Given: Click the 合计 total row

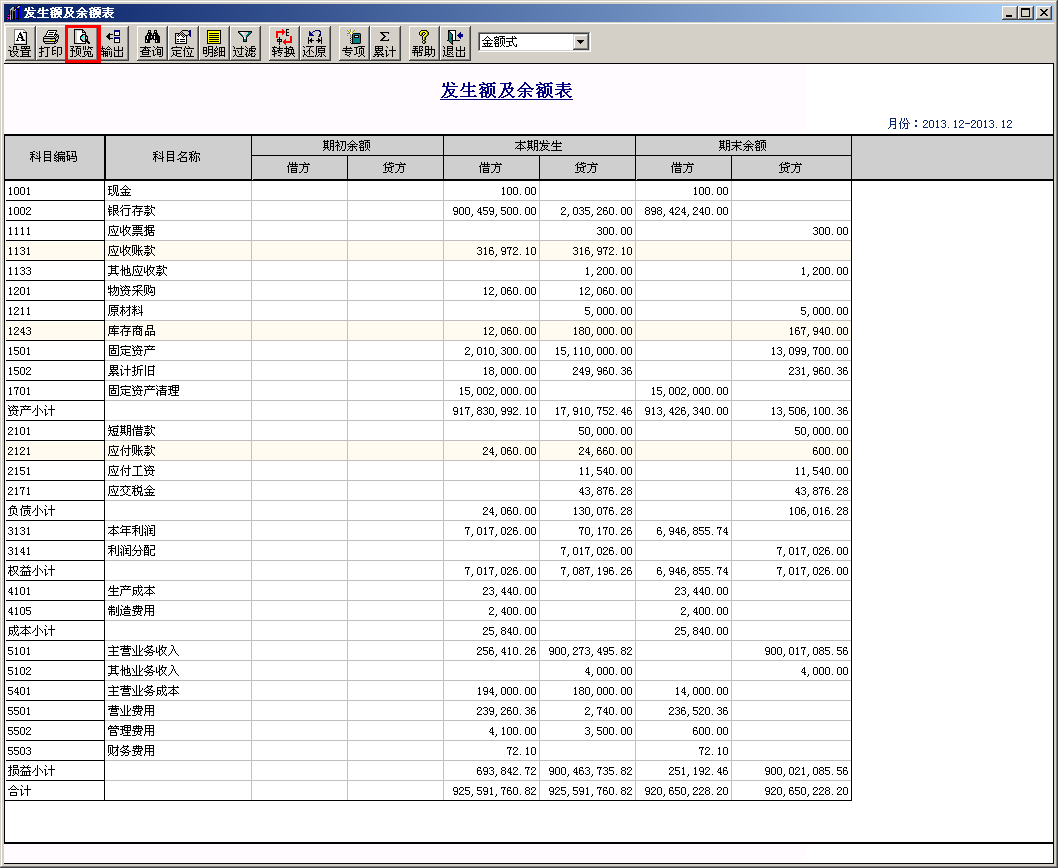Looking at the screenshot, I should 428,791.
